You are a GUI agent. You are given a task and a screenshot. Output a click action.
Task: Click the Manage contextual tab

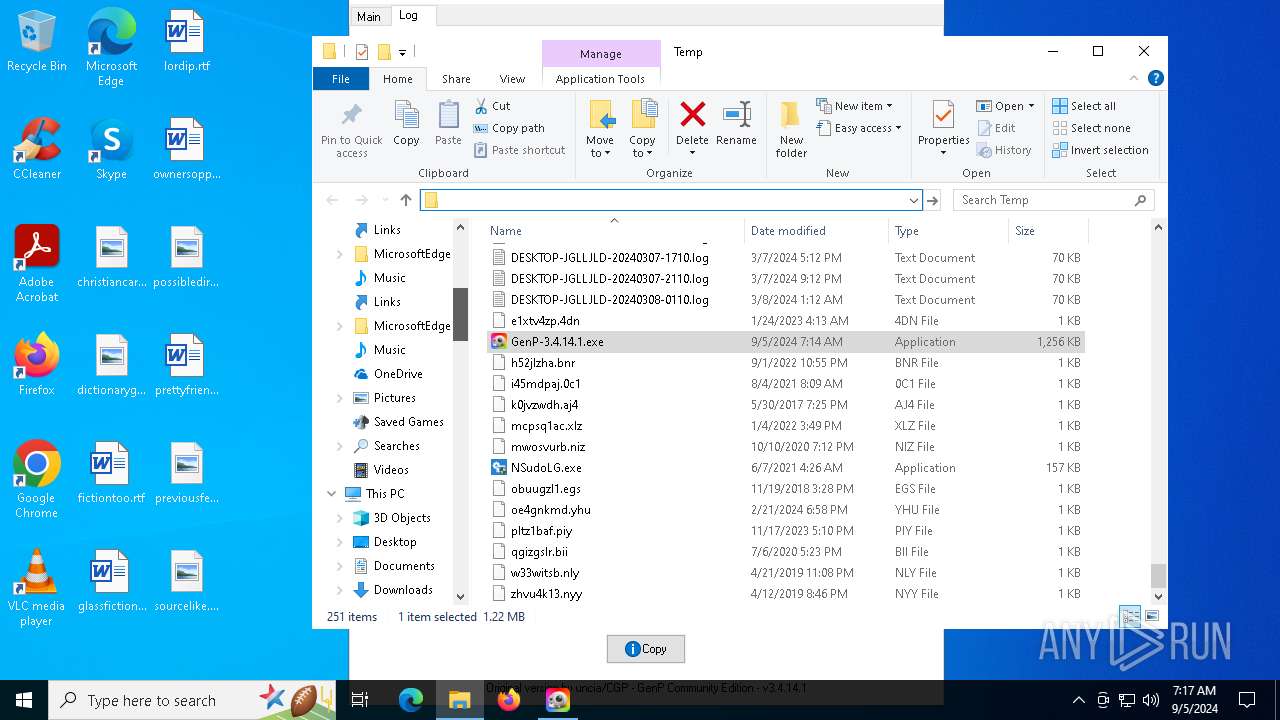601,54
